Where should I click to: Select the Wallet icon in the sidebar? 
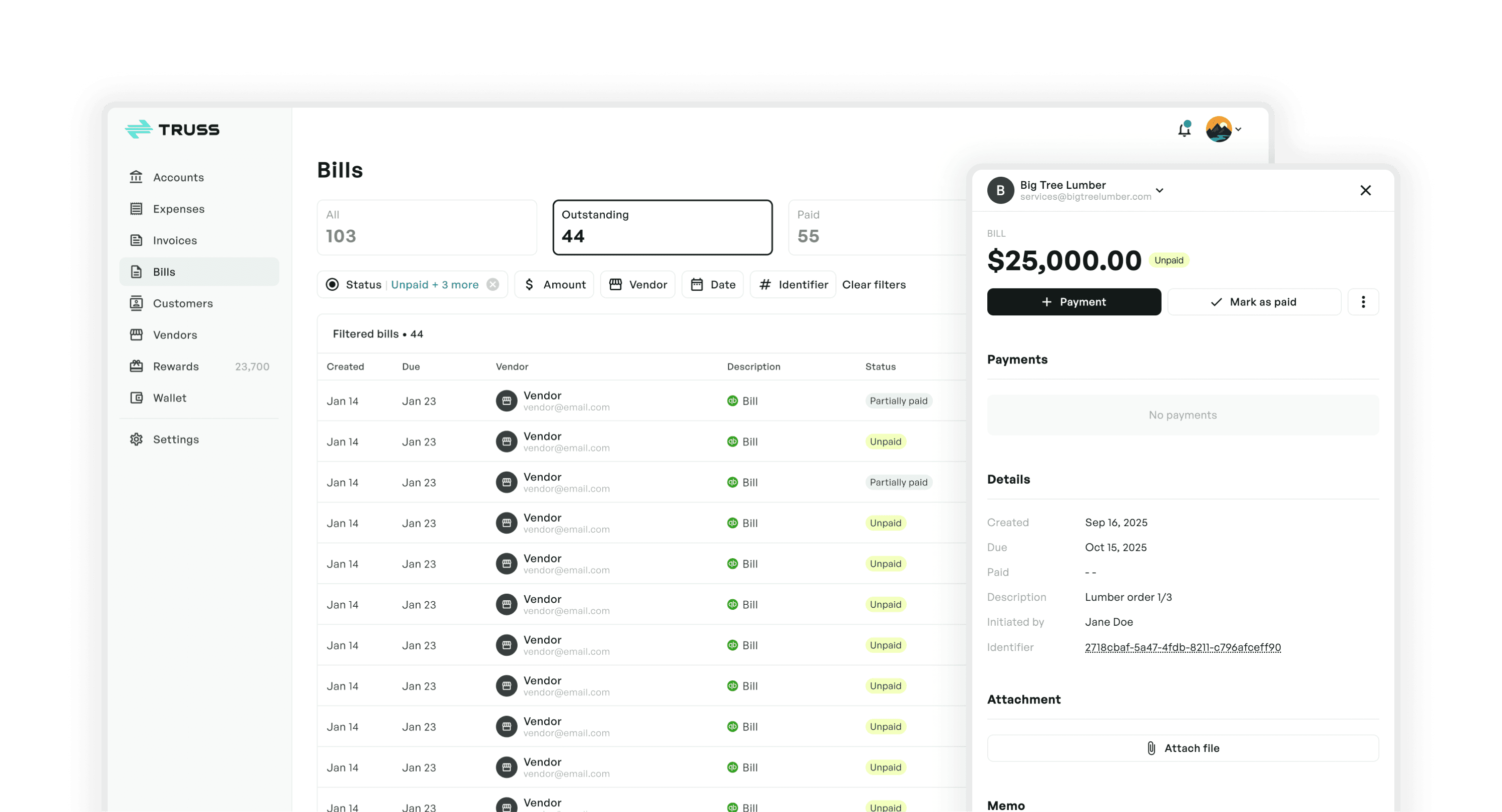[x=137, y=397]
